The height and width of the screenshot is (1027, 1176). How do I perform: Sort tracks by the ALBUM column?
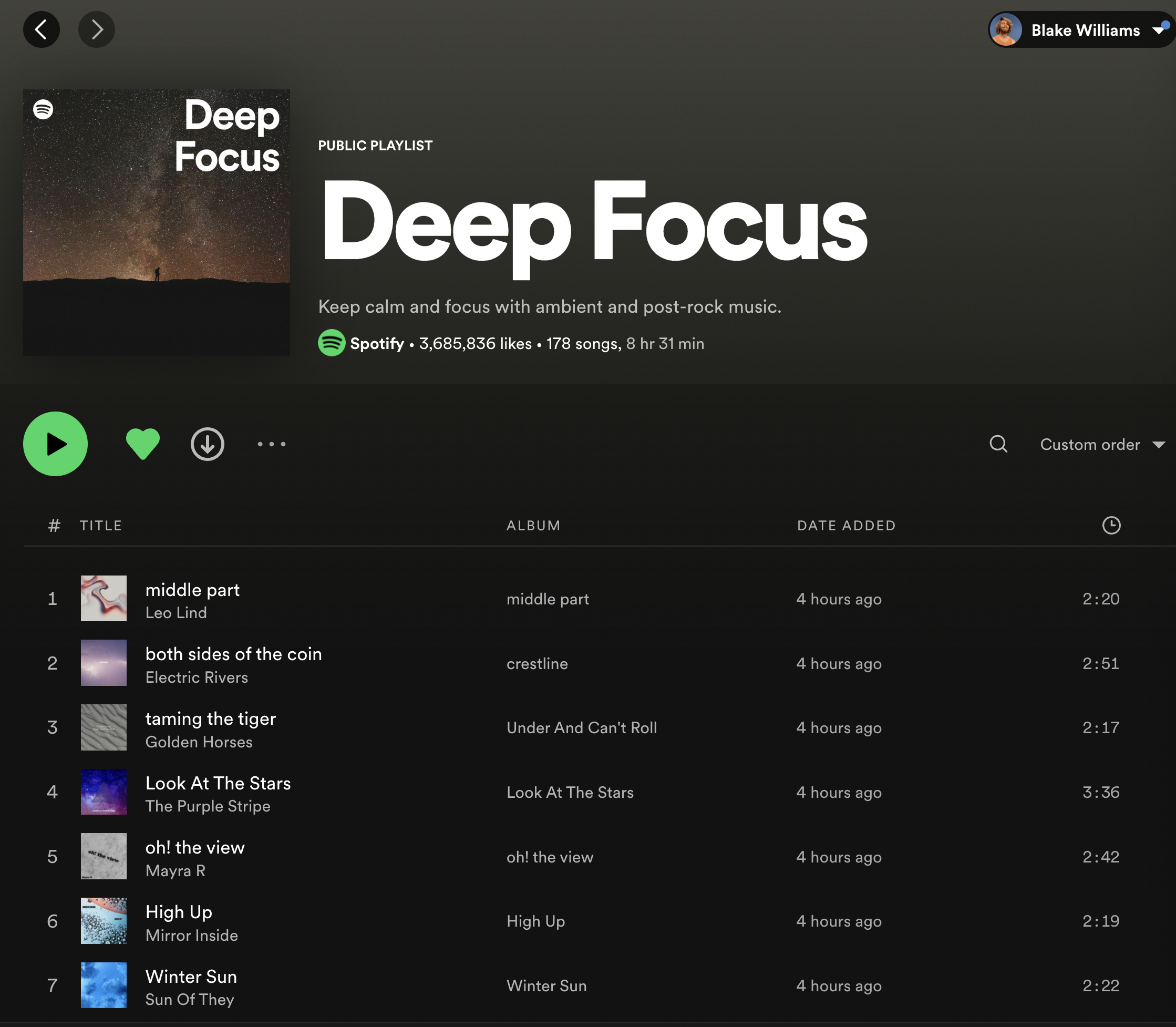click(533, 526)
